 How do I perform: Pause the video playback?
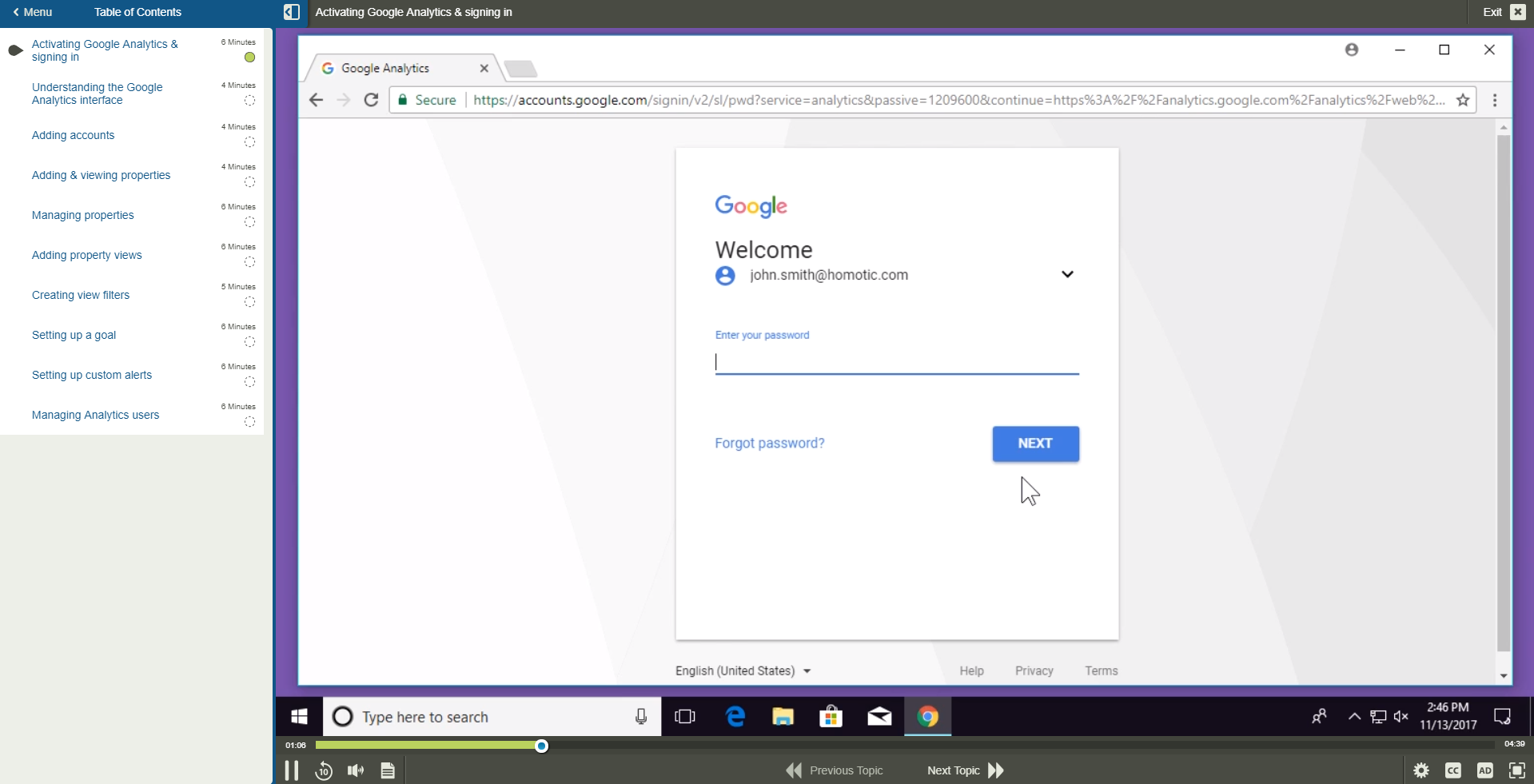(x=291, y=770)
